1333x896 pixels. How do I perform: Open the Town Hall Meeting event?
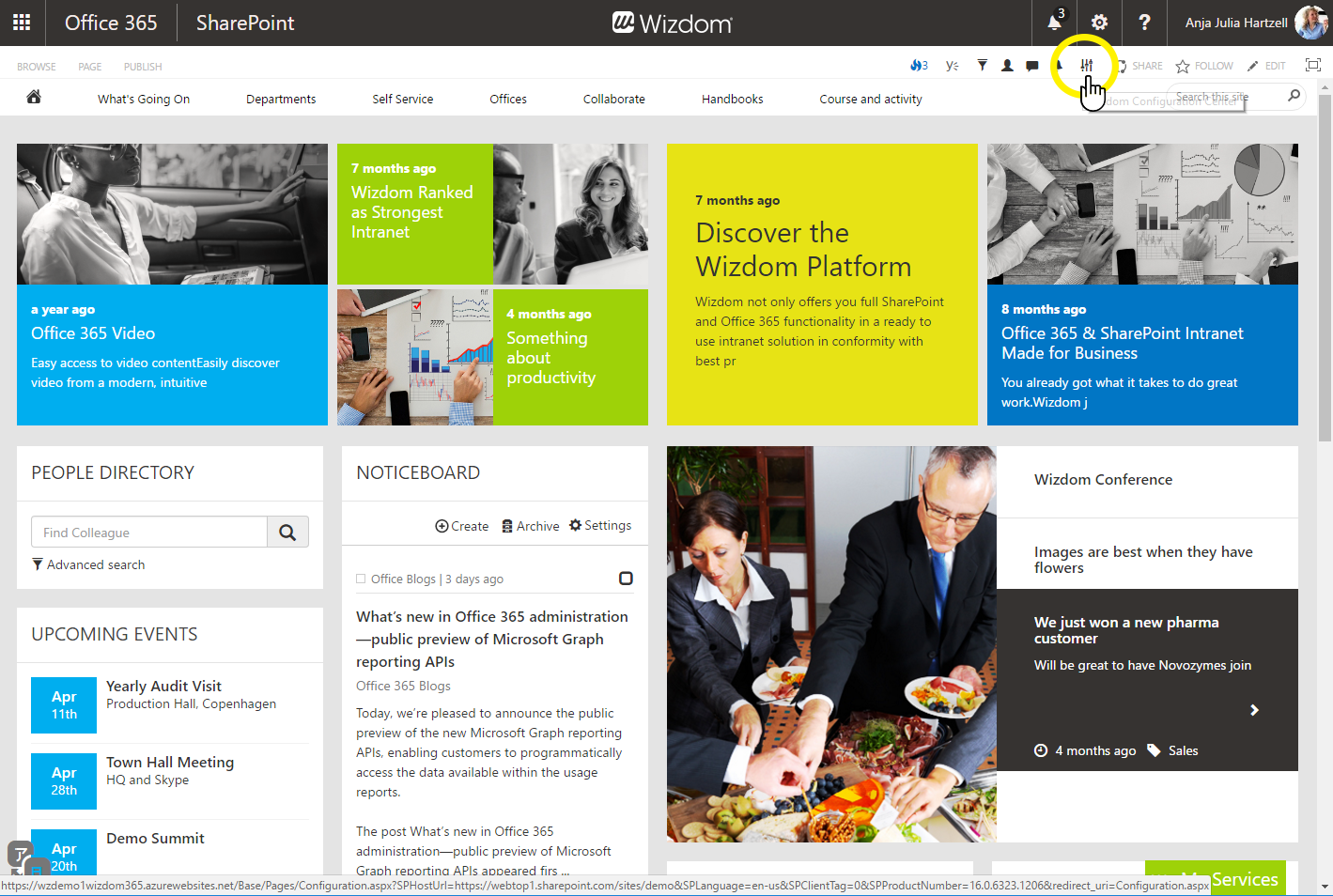pos(170,763)
